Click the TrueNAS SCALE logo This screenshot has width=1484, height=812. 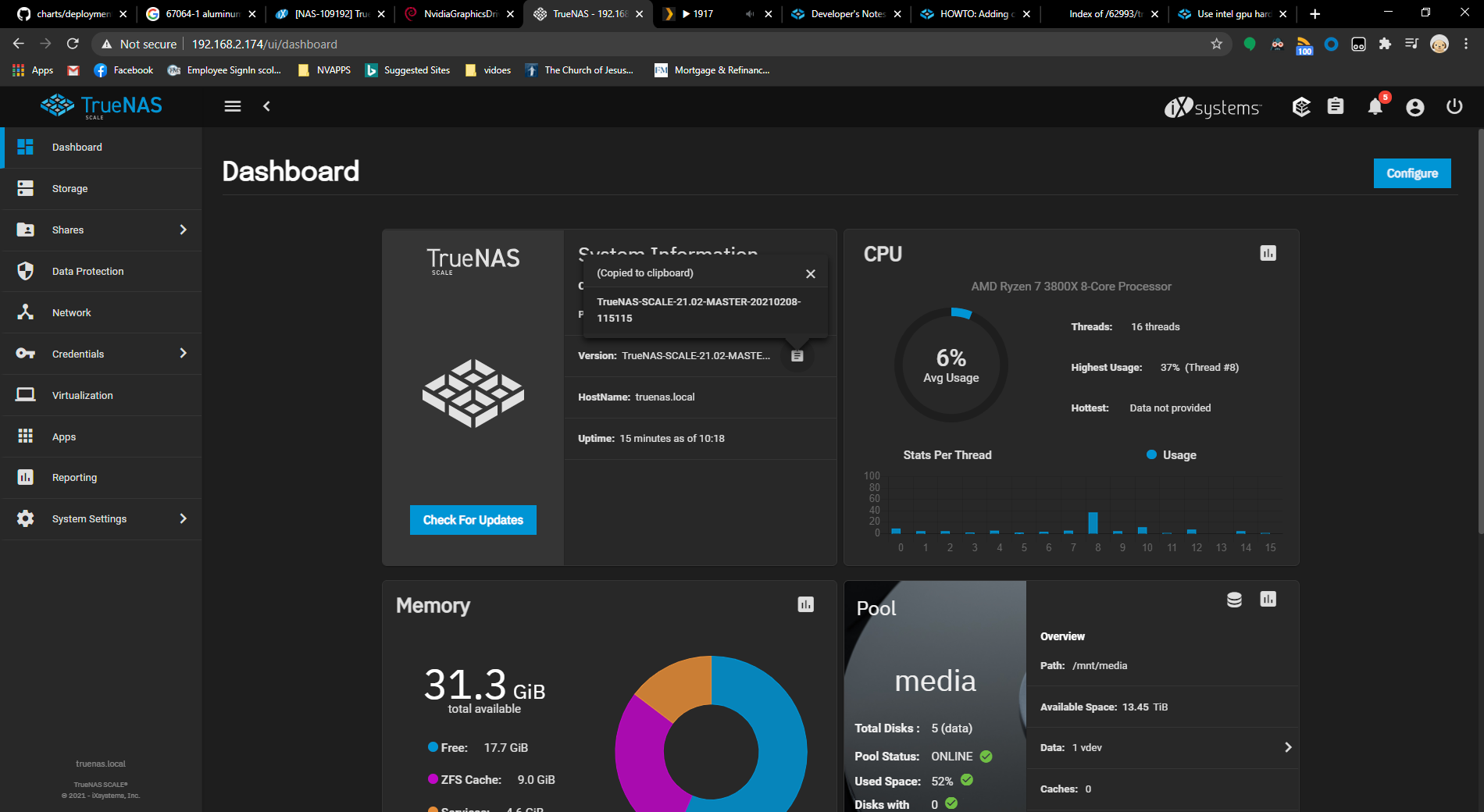click(102, 106)
